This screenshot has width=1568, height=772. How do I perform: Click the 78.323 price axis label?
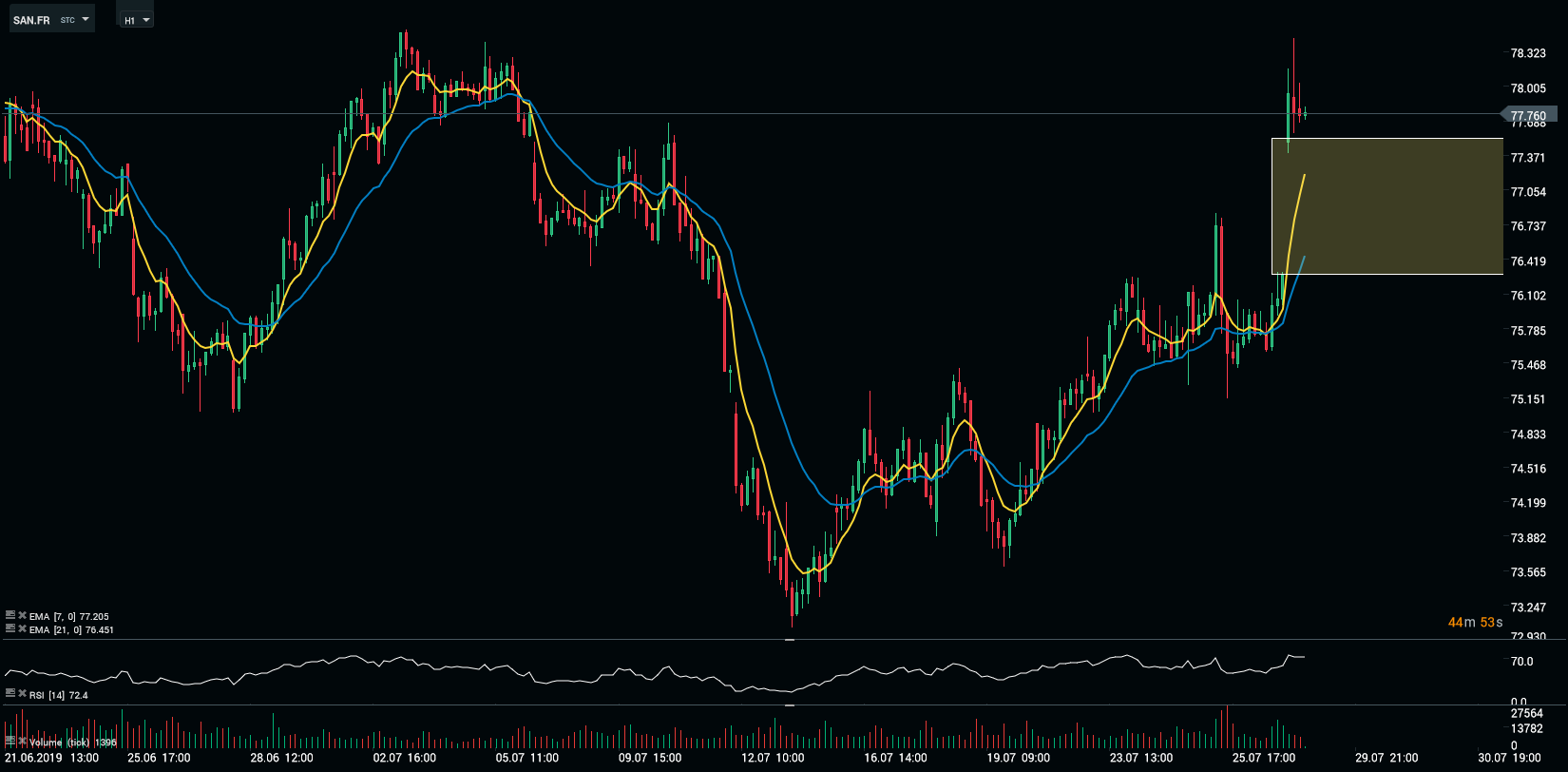point(1528,54)
